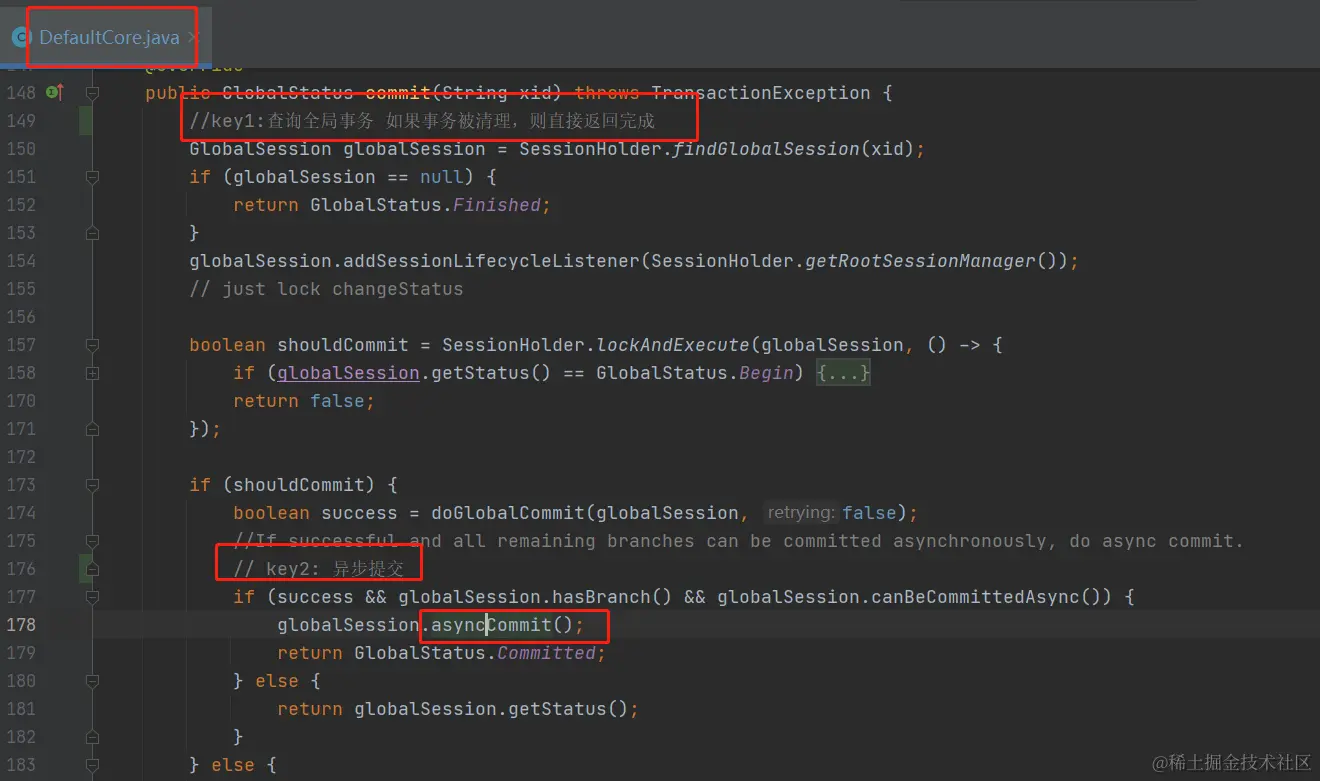Image resolution: width=1320 pixels, height=781 pixels.
Task: Click the findGlobalSession method call
Action: tap(765, 149)
